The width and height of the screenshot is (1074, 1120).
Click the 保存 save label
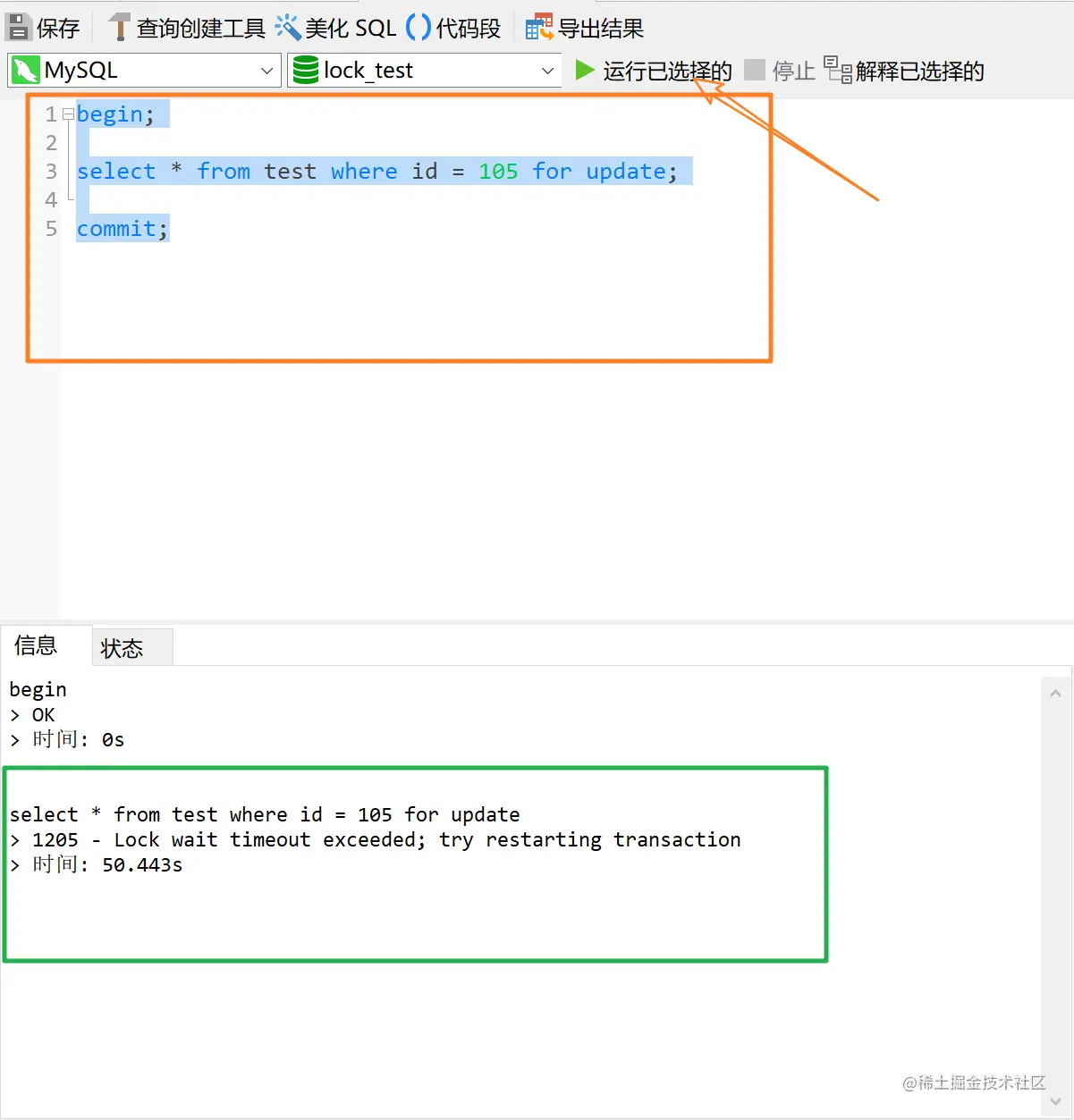pyautogui.click(x=58, y=29)
